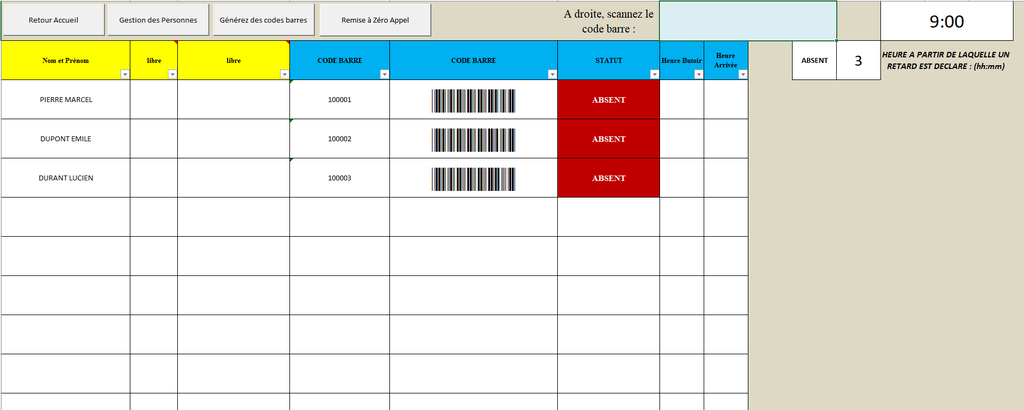
Task: Open Gestion des Personnes
Action: coord(158,20)
